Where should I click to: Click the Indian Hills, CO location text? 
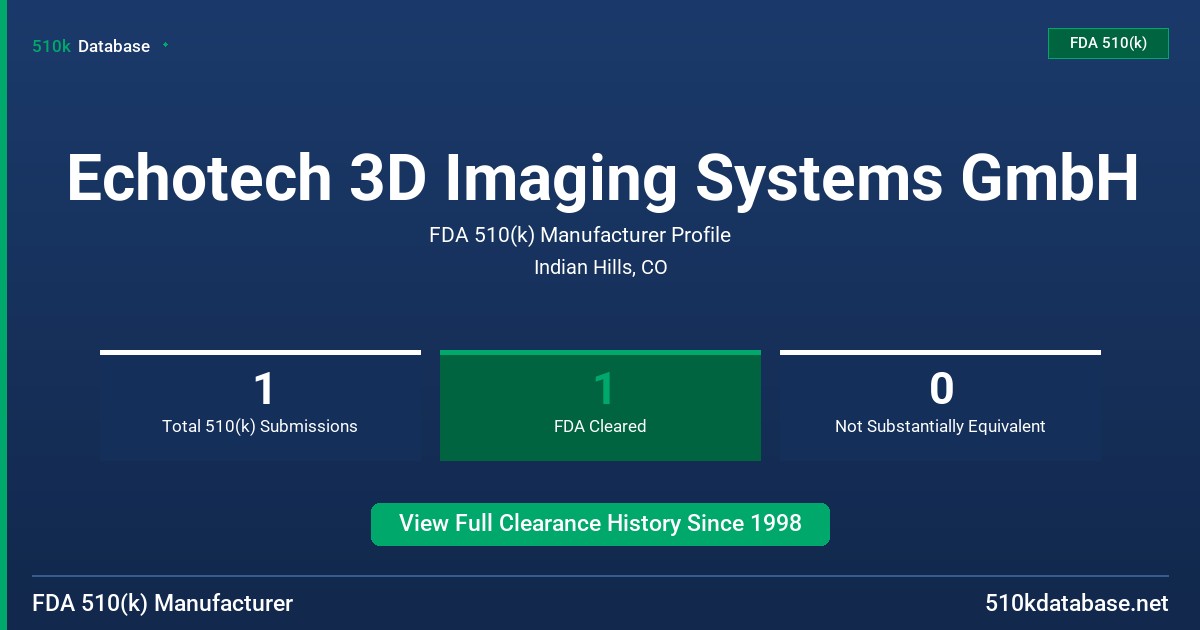tap(600, 268)
